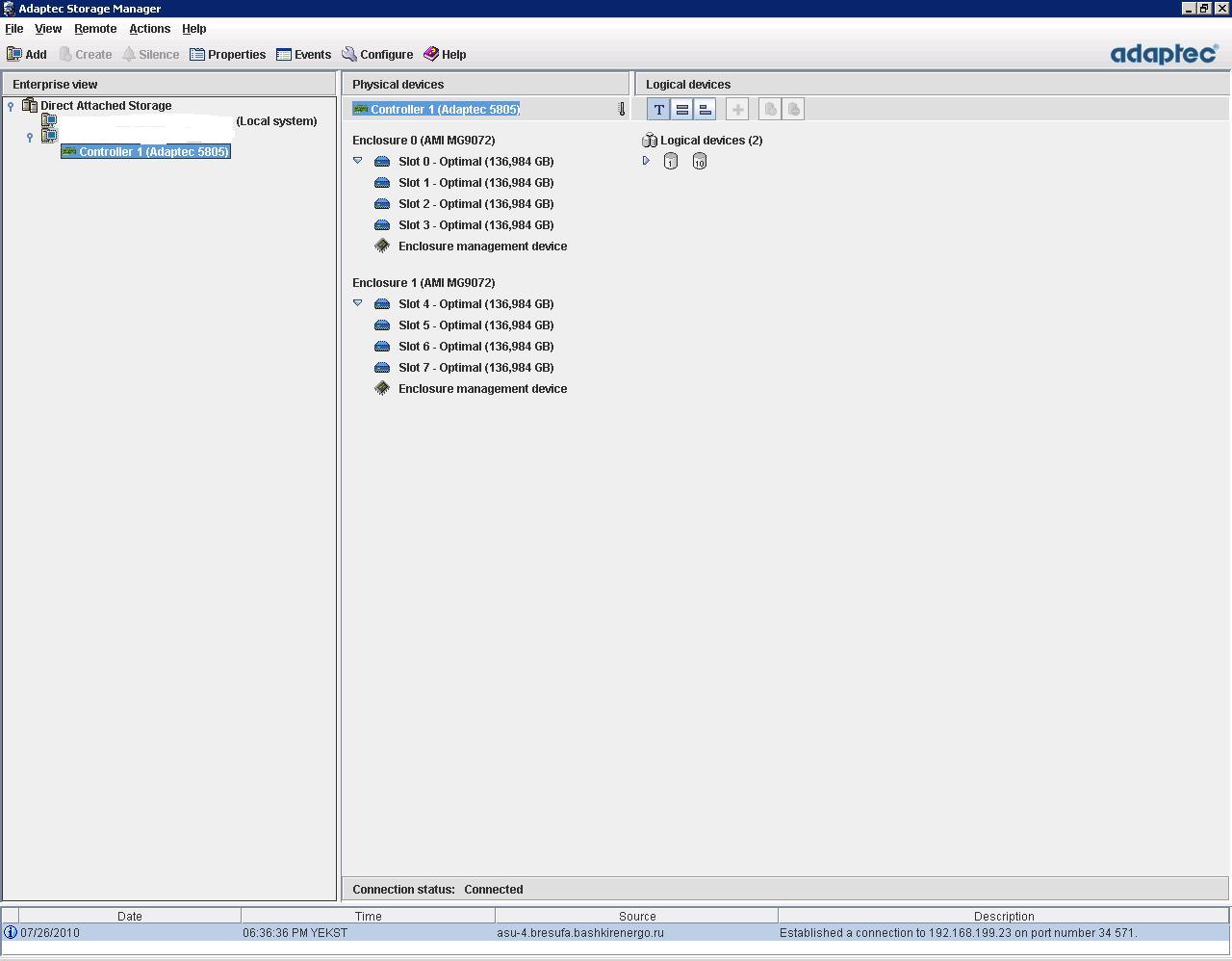Select logical device 10 cylinder icon

click(x=700, y=162)
